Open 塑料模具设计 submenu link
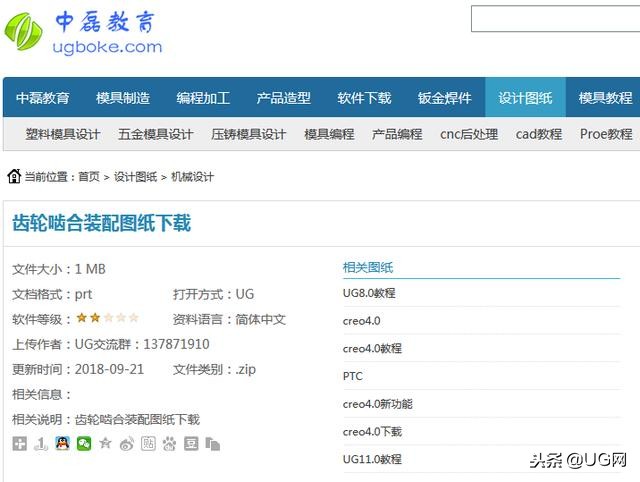 pos(63,134)
